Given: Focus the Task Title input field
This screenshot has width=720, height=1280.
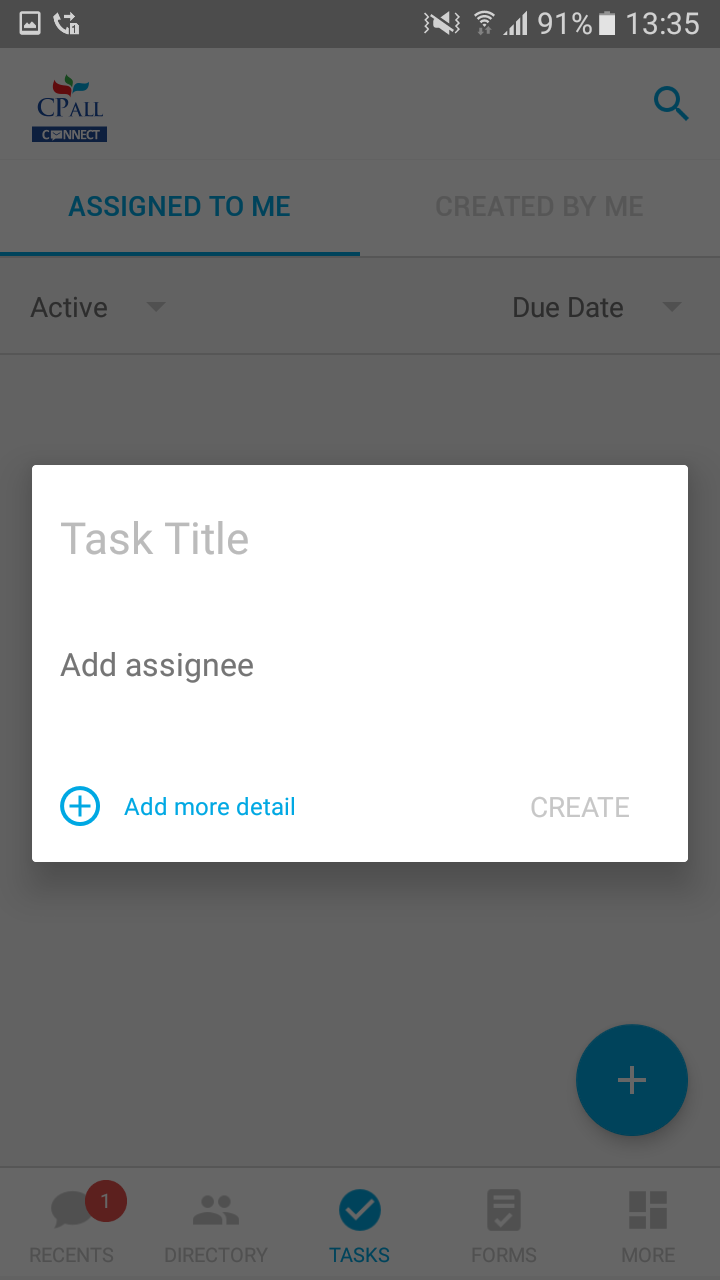Looking at the screenshot, I should (x=360, y=539).
